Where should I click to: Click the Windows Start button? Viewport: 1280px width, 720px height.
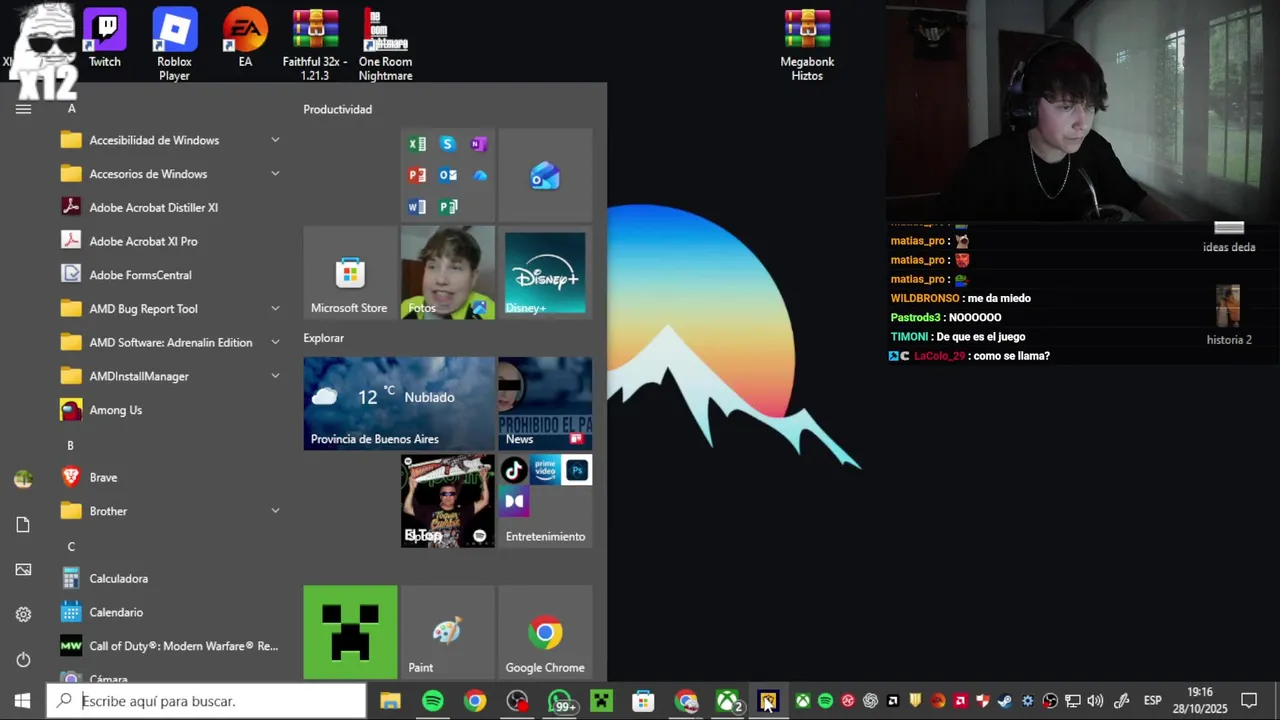point(23,701)
